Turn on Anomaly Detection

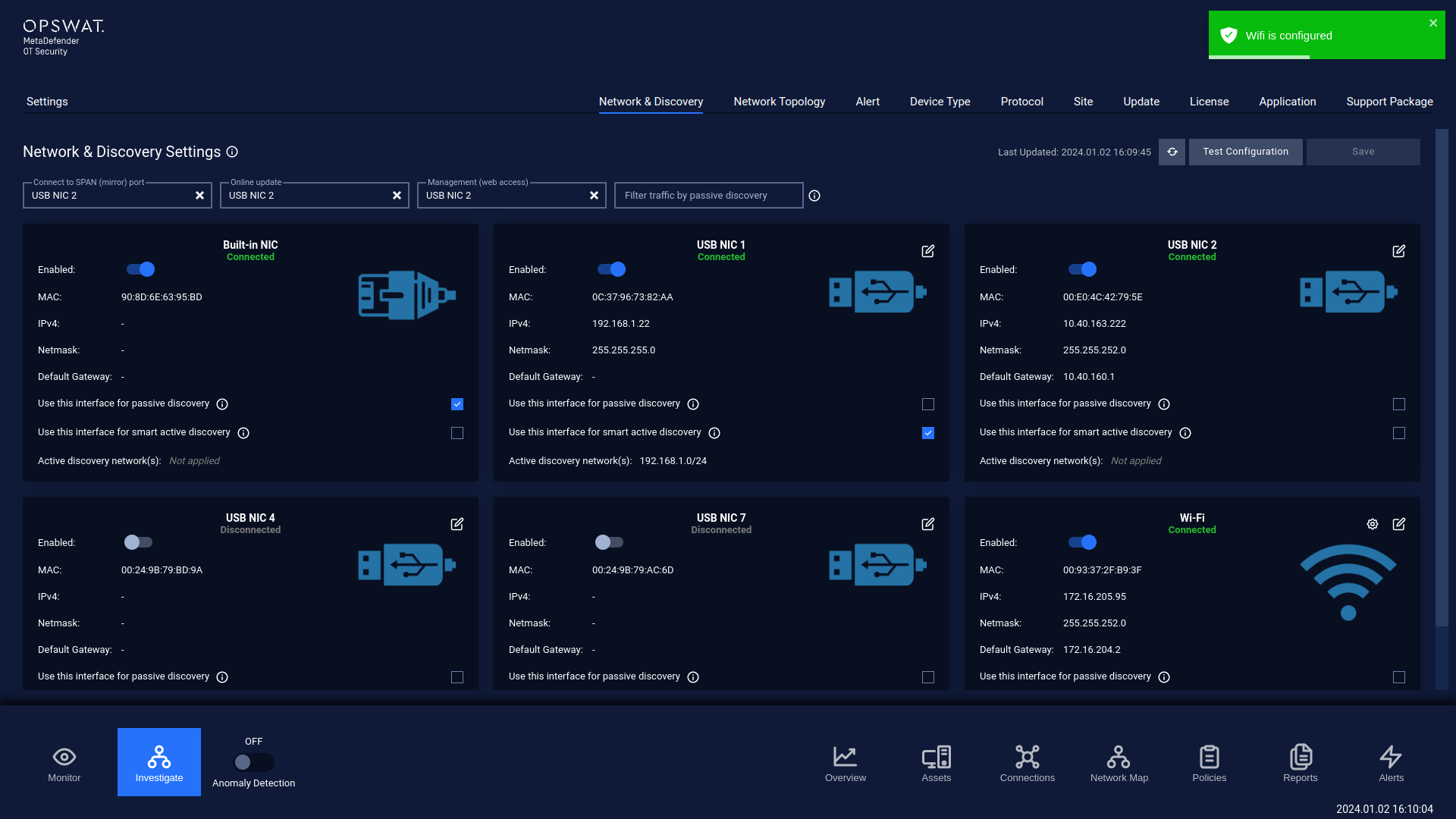click(x=253, y=762)
